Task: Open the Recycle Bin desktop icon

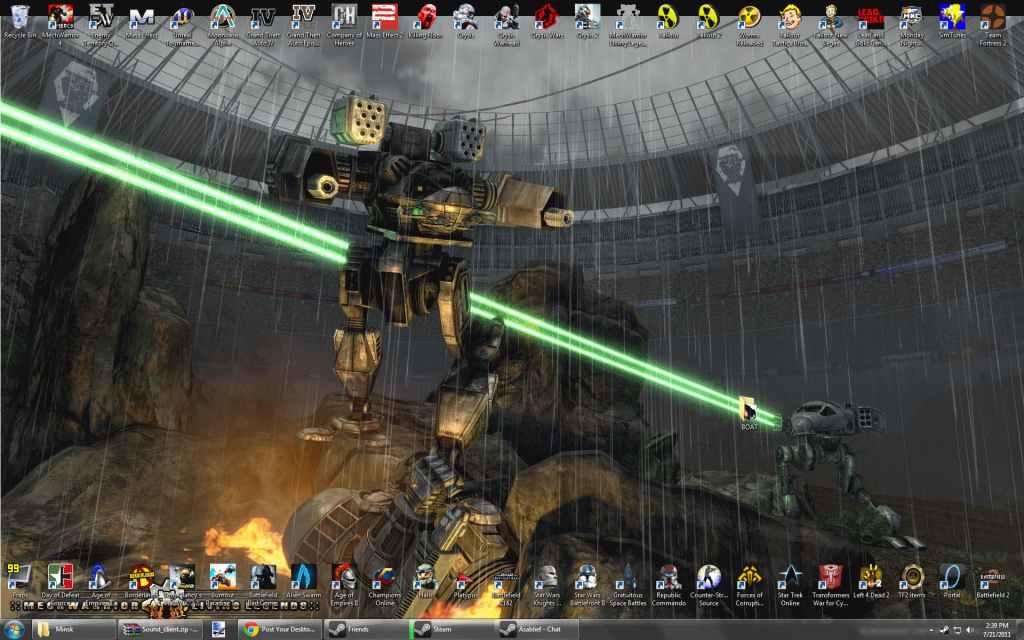Action: click(19, 17)
